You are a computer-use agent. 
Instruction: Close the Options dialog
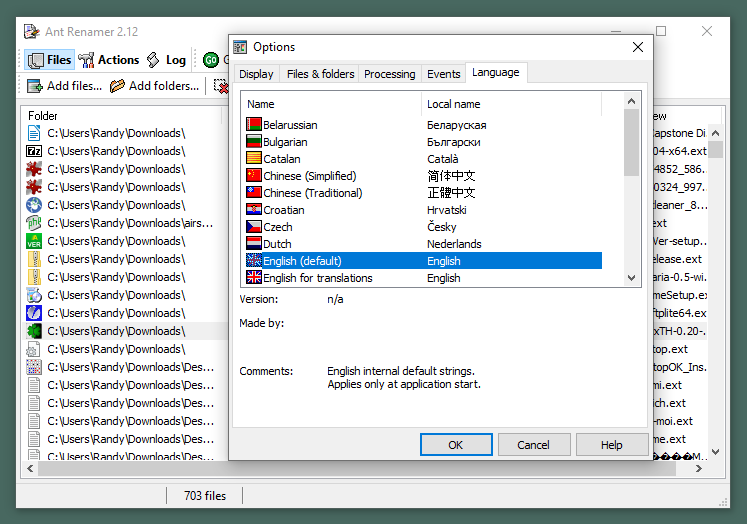[x=638, y=47]
